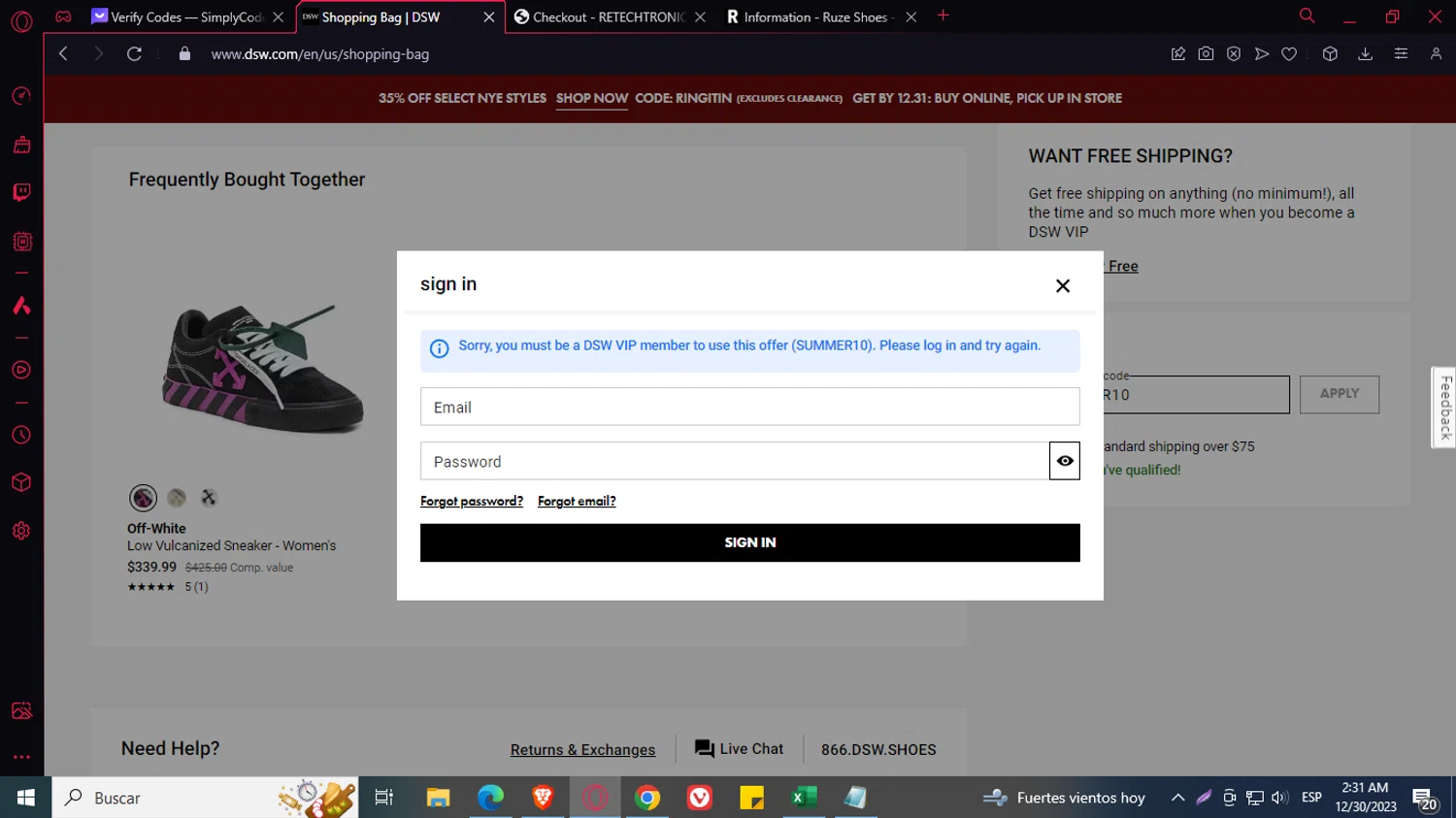Close the sign in dialog

coord(1063,286)
